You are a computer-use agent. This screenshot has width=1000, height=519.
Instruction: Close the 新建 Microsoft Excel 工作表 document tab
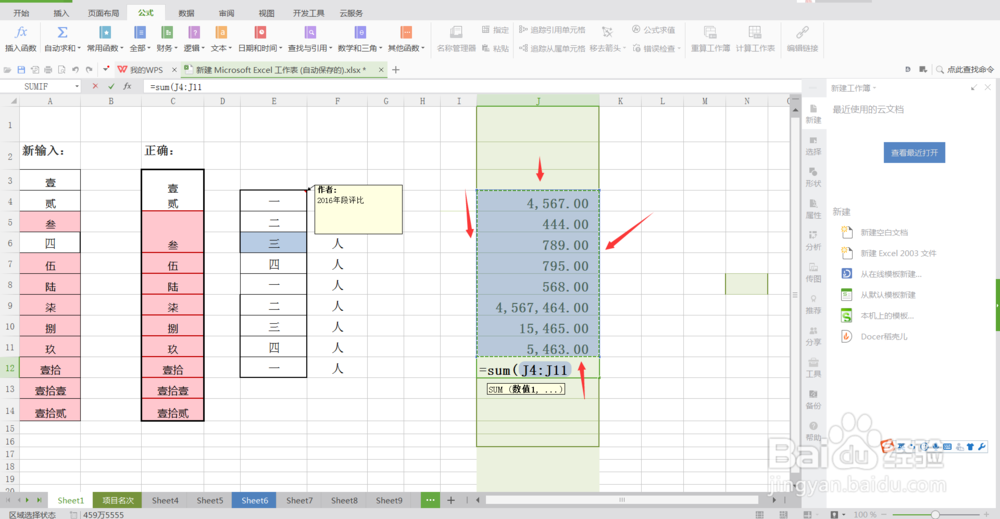[381, 69]
